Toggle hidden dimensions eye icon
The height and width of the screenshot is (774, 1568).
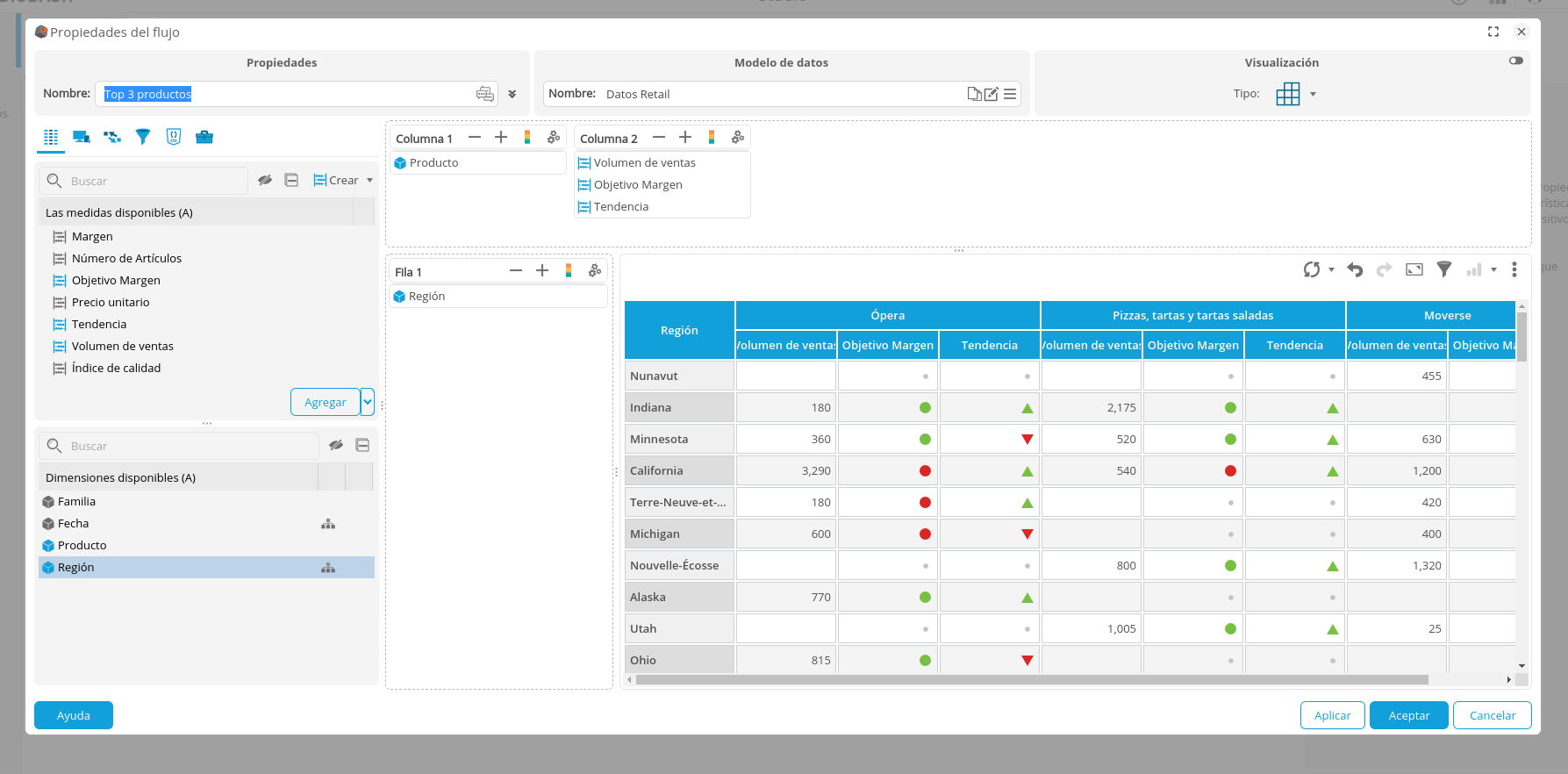tap(336, 446)
